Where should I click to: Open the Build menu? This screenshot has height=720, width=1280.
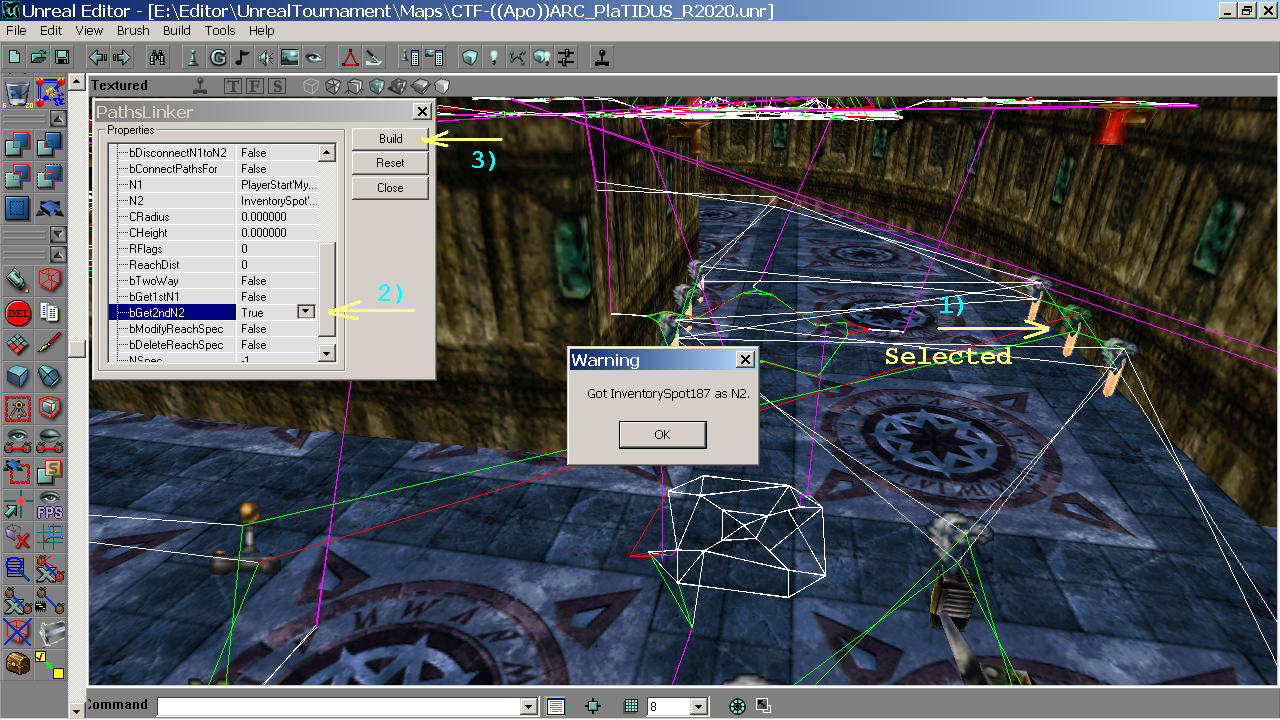tap(177, 30)
